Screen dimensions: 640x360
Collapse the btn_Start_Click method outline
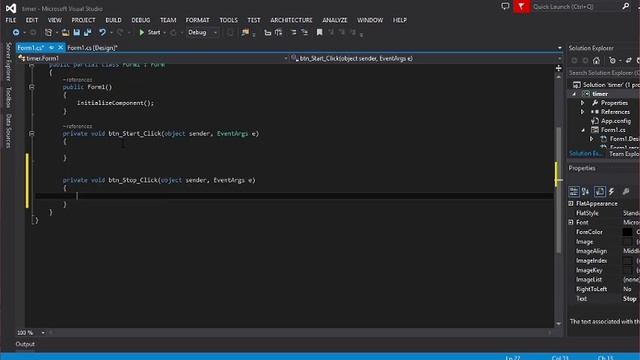click(x=31, y=133)
